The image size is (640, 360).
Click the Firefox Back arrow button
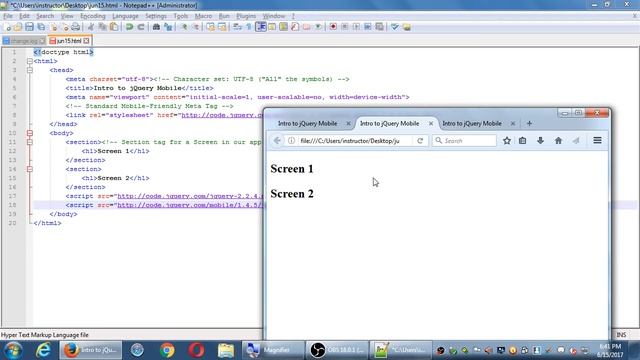277,140
